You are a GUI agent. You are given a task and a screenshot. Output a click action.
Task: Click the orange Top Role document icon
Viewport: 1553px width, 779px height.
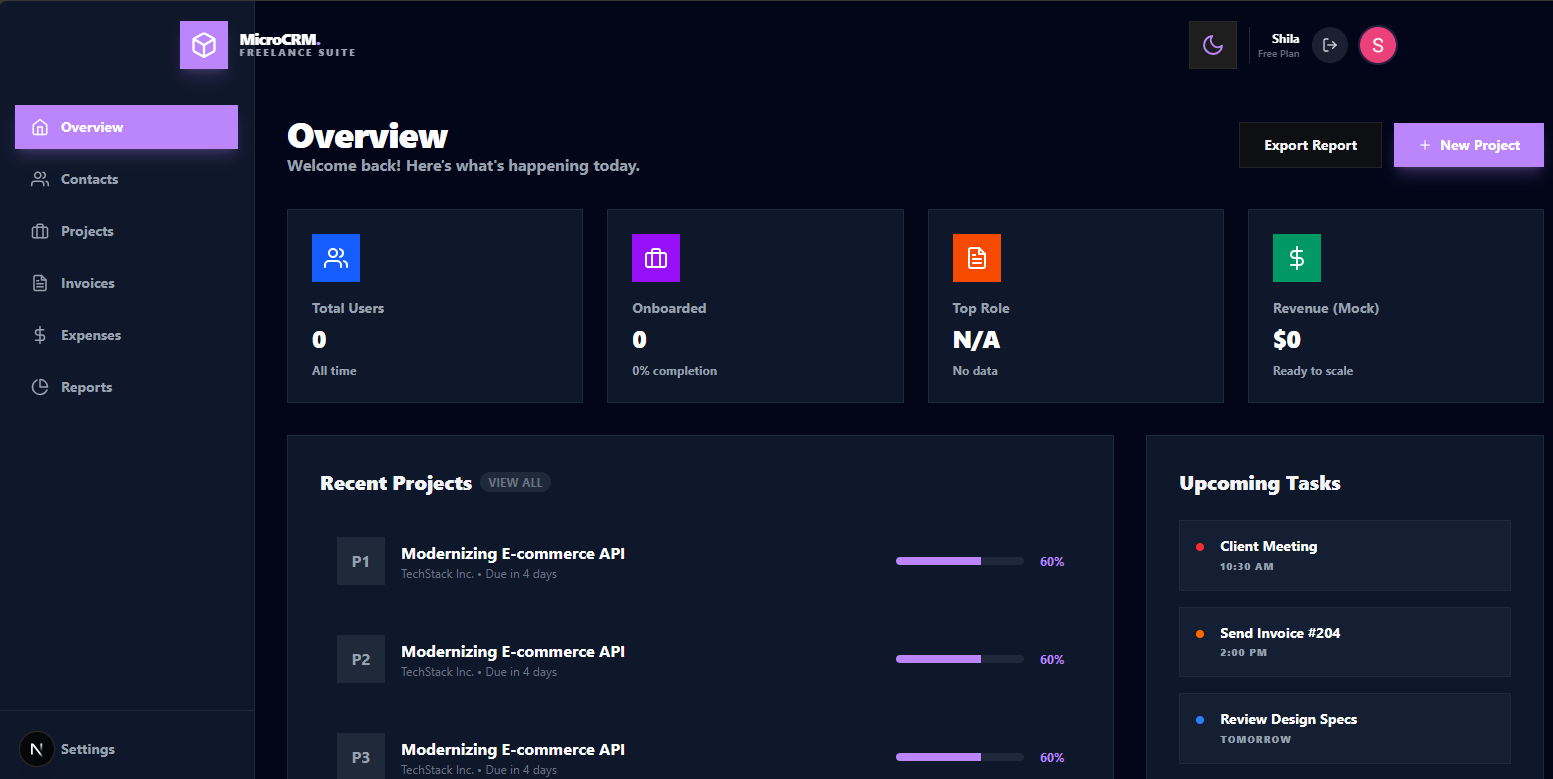point(976,258)
